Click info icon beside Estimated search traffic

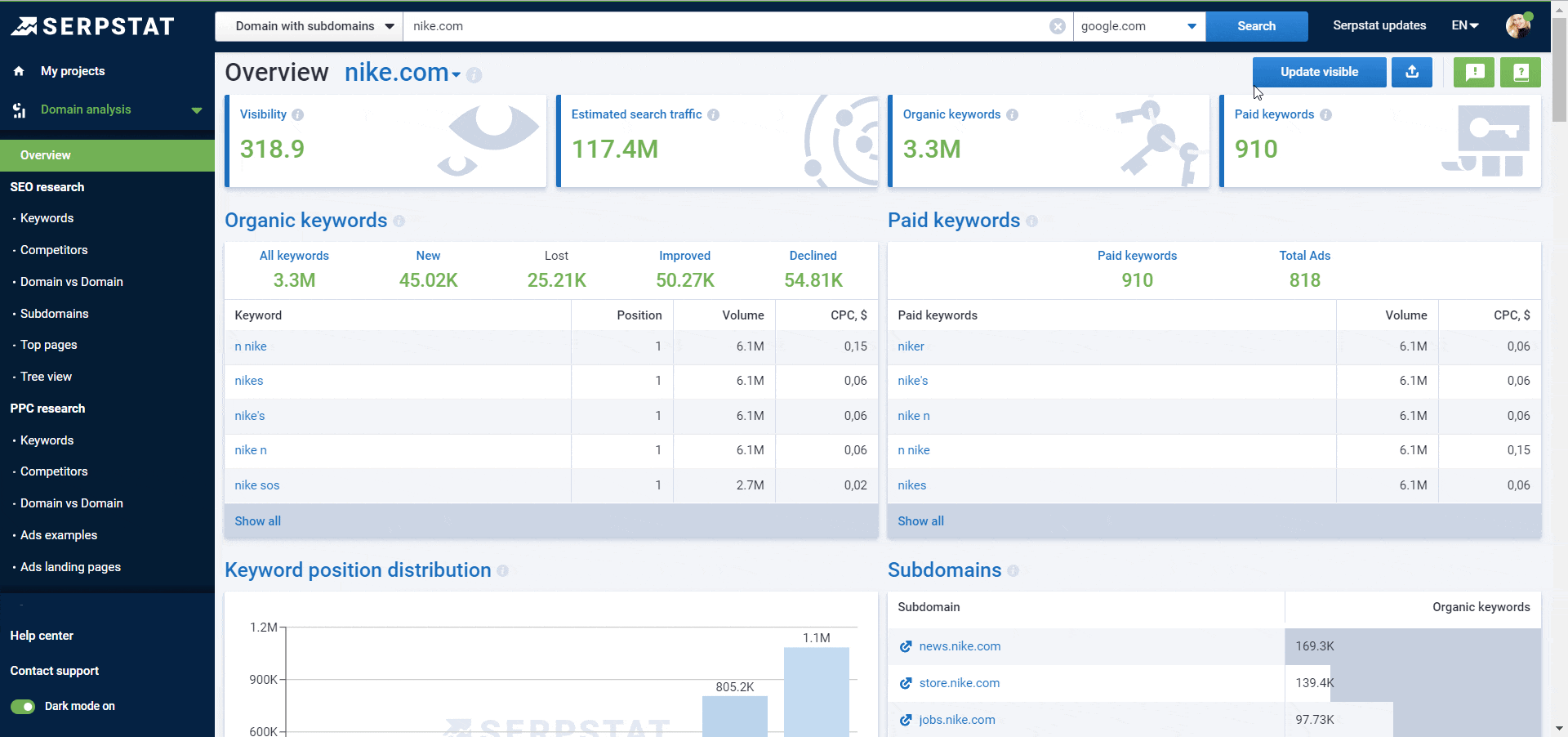pos(713,115)
